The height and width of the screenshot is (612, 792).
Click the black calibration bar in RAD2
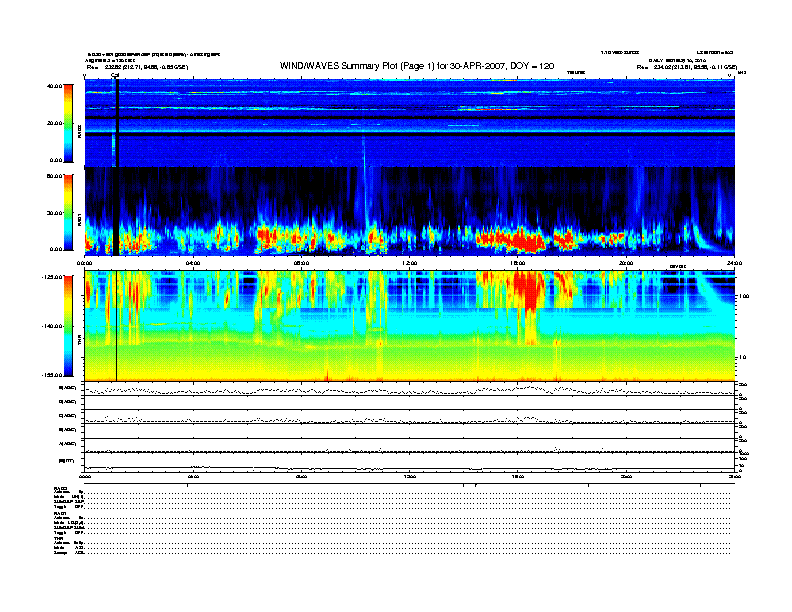tap(117, 123)
